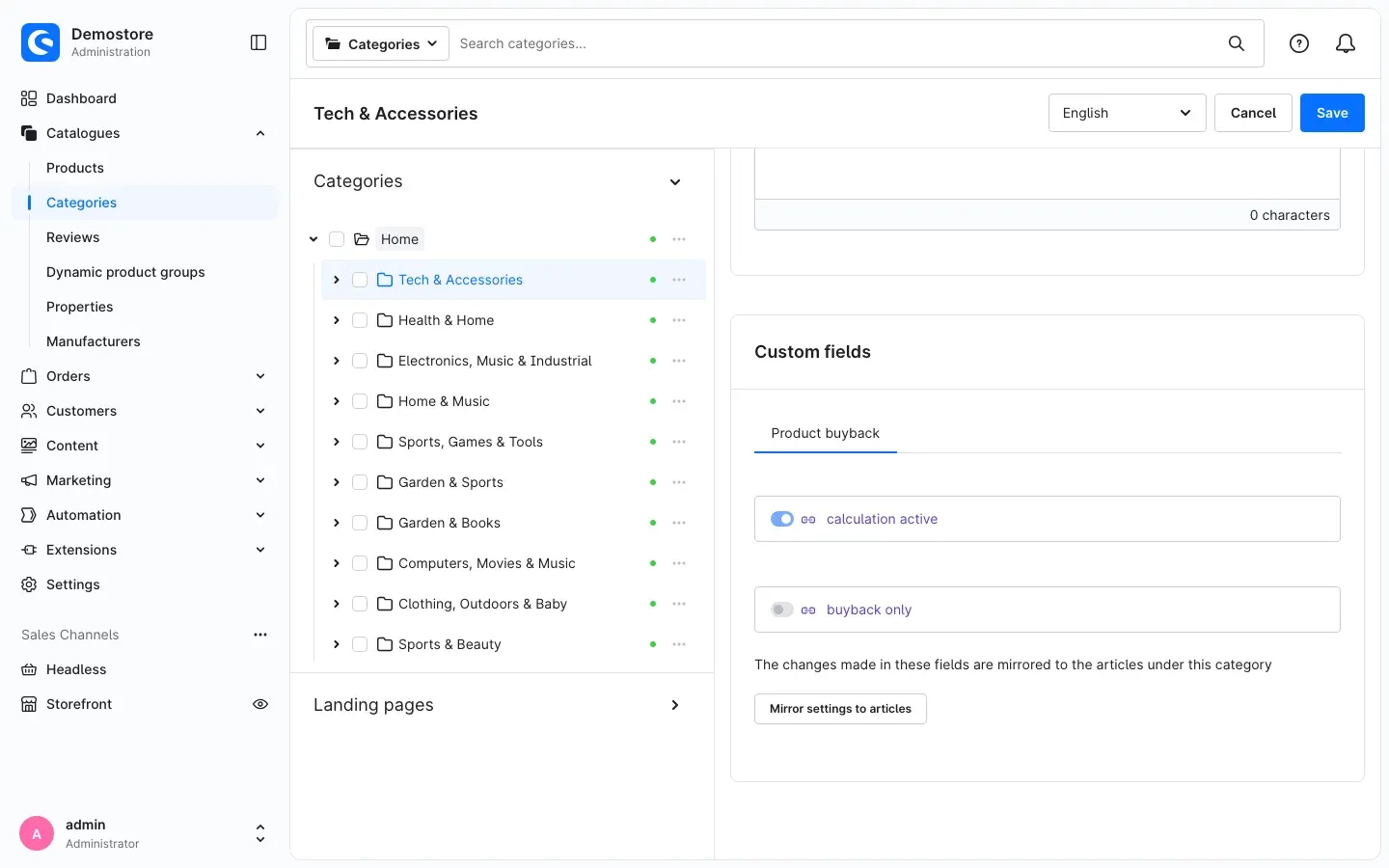Image resolution: width=1389 pixels, height=868 pixels.
Task: Click the Settings gear icon in sidebar
Action: pos(29,584)
